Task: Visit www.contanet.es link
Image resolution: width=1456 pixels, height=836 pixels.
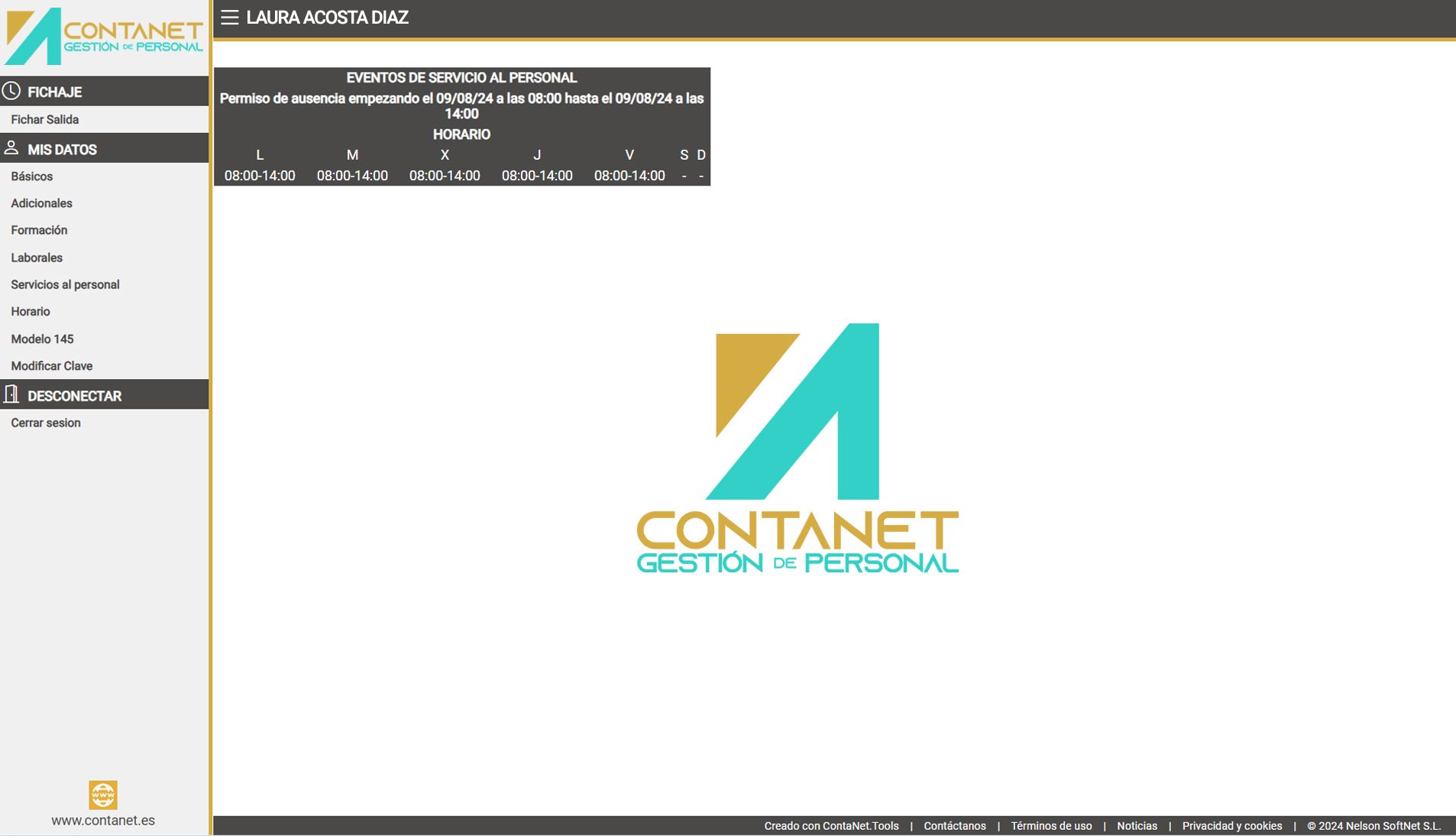Action: coord(103,820)
